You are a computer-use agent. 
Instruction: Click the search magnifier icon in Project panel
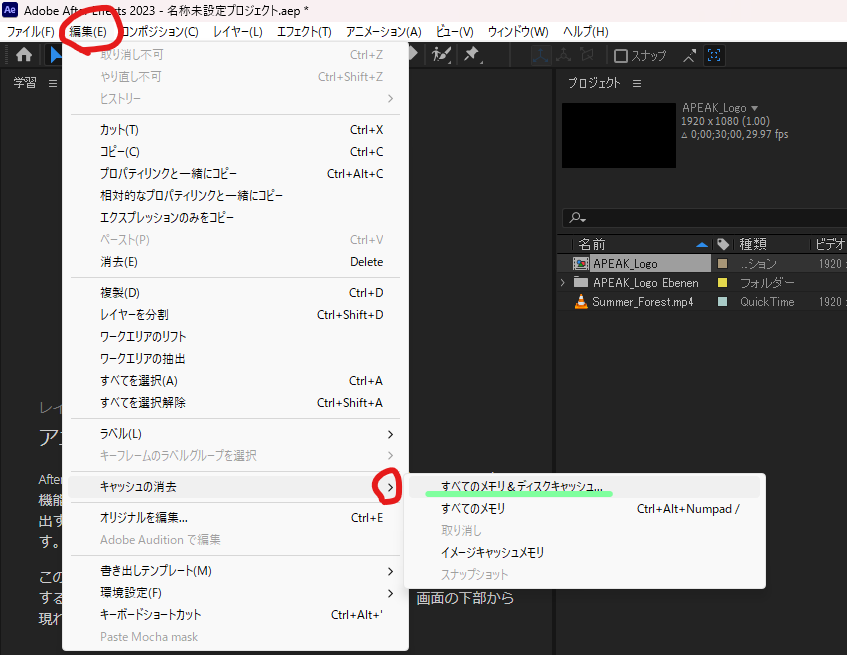[x=577, y=218]
